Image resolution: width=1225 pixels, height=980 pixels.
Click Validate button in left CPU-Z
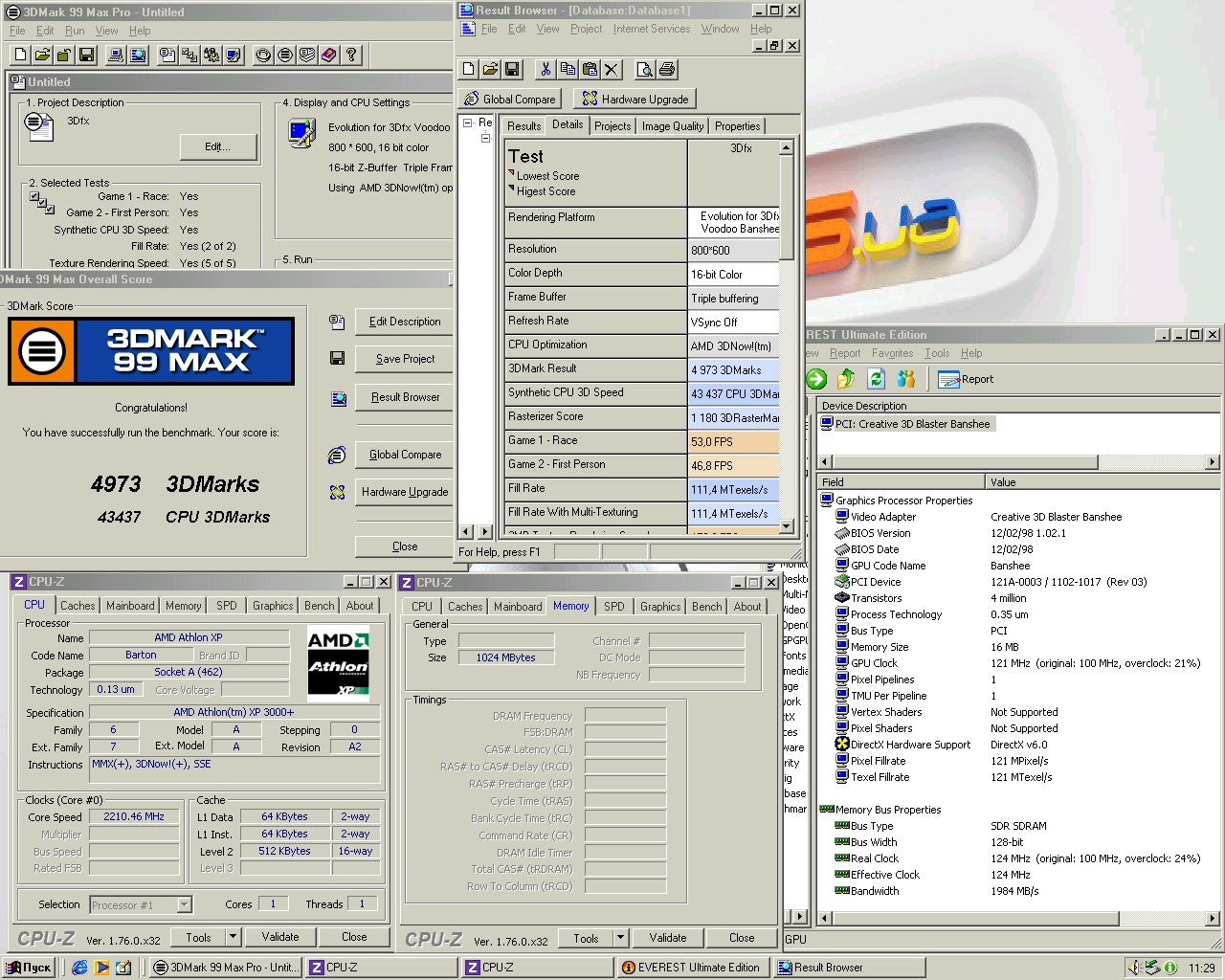tap(280, 937)
